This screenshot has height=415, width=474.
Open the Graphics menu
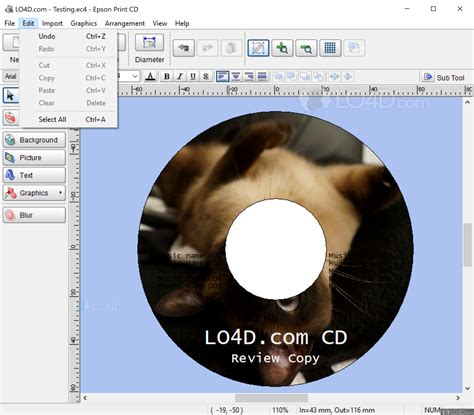tap(84, 23)
